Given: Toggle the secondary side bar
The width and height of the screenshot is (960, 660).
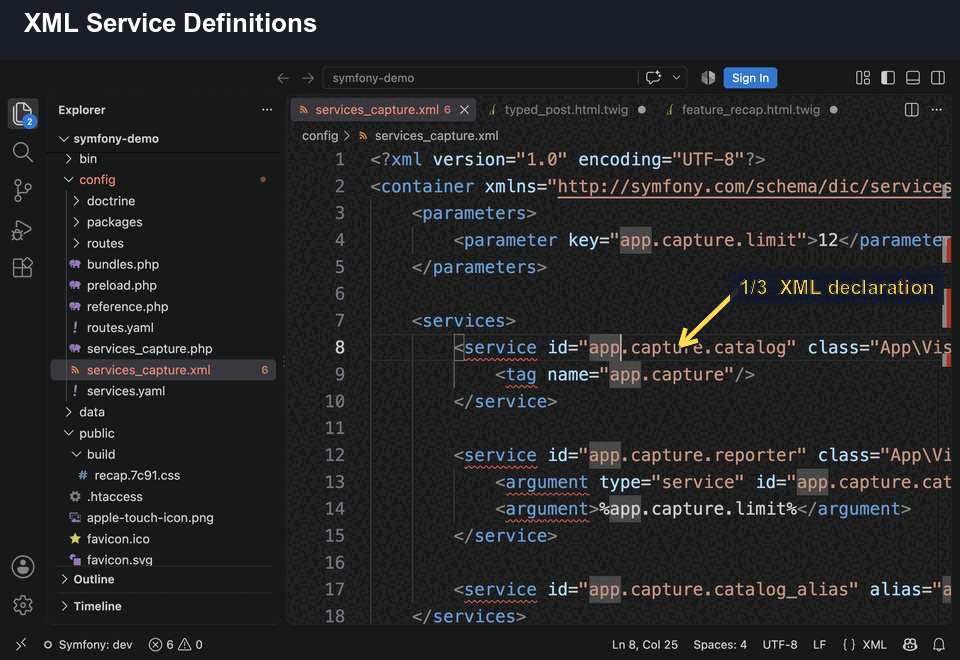Looking at the screenshot, I should tap(938, 78).
